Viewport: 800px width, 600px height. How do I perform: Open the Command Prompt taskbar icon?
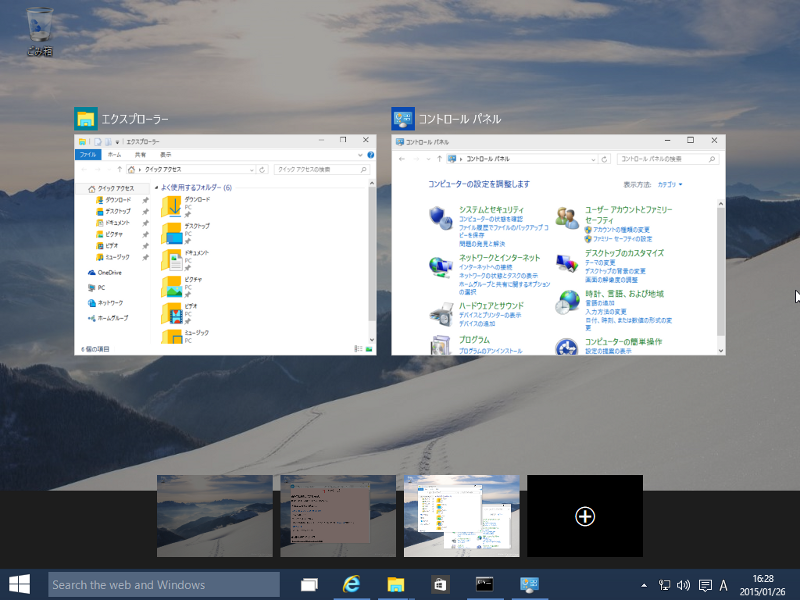pyautogui.click(x=484, y=584)
